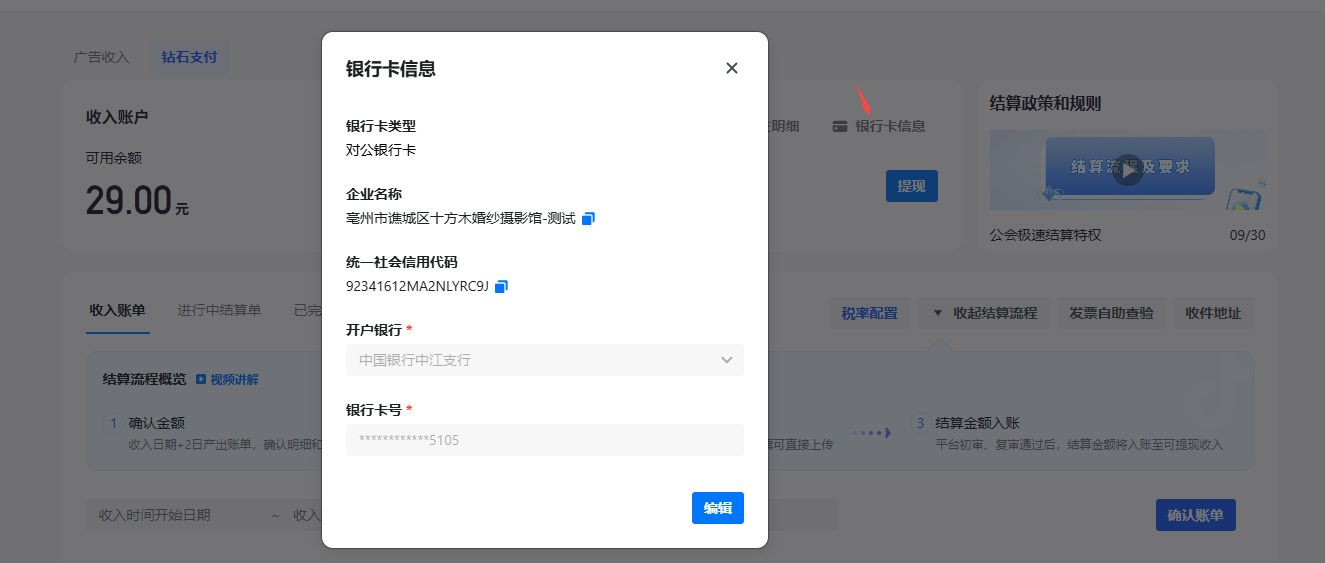Open the 开户银行 dropdown
Screen dimensions: 1325x563
click(544, 360)
